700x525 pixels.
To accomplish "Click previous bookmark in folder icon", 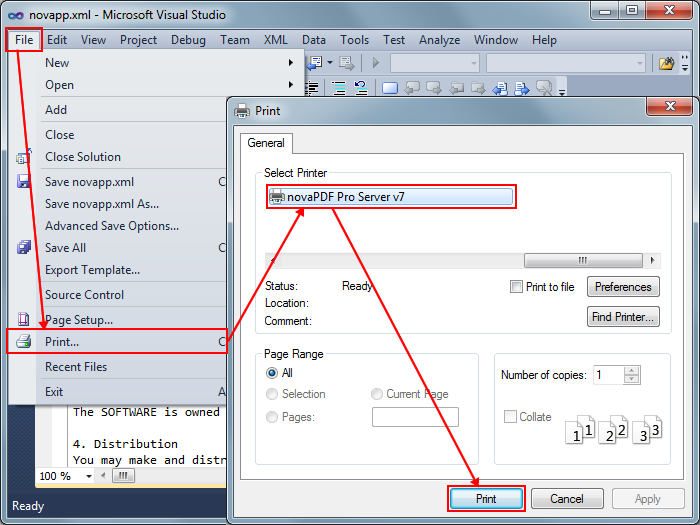I will tap(456, 88).
